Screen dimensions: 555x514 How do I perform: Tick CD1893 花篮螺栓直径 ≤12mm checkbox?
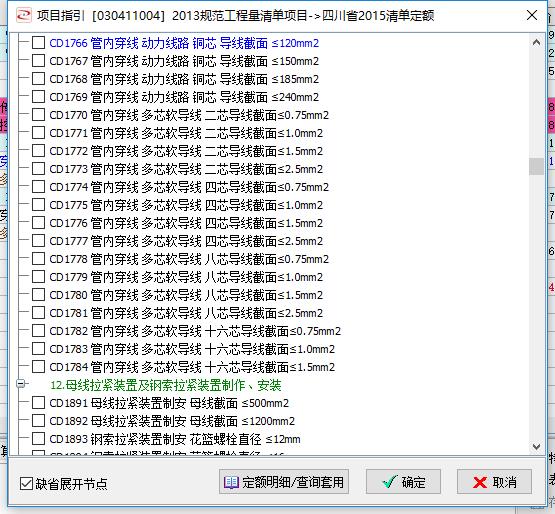coord(38,439)
